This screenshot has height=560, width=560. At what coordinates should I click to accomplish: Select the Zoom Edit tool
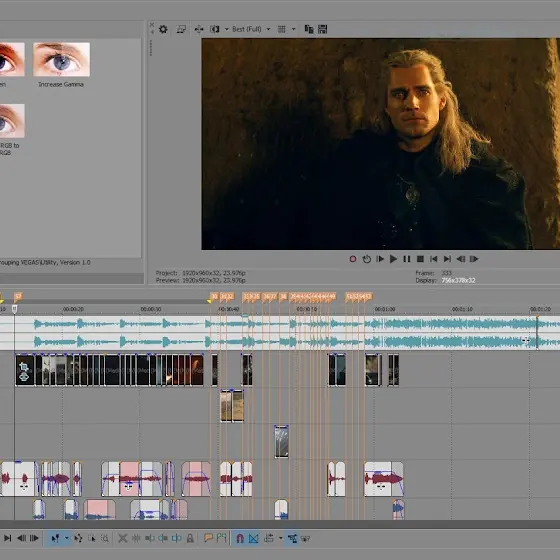click(105, 538)
